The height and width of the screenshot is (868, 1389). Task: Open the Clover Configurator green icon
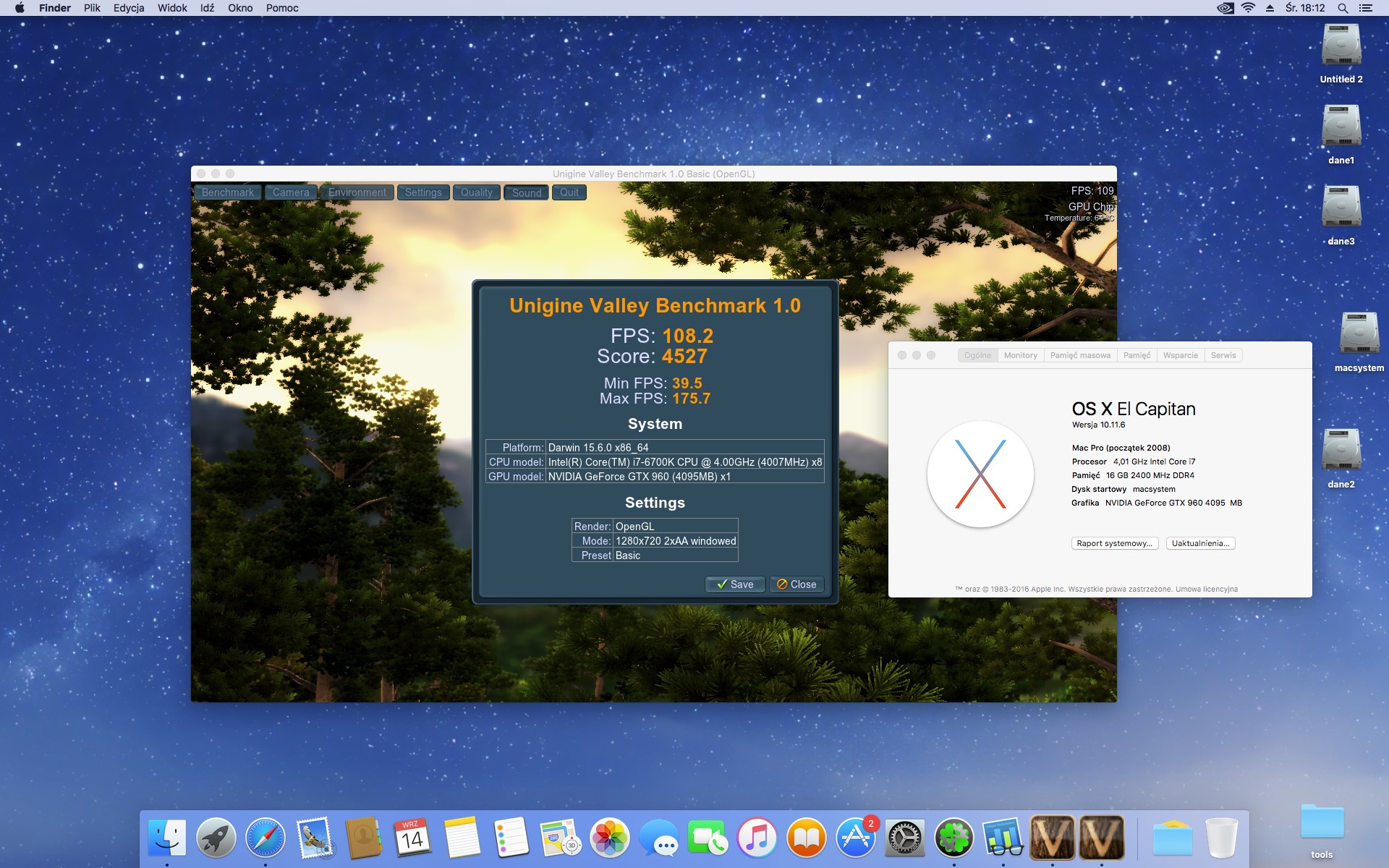(x=953, y=838)
